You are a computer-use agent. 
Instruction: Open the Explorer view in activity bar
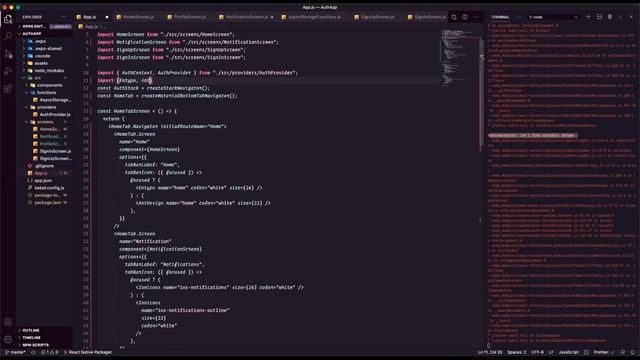click(x=8, y=19)
